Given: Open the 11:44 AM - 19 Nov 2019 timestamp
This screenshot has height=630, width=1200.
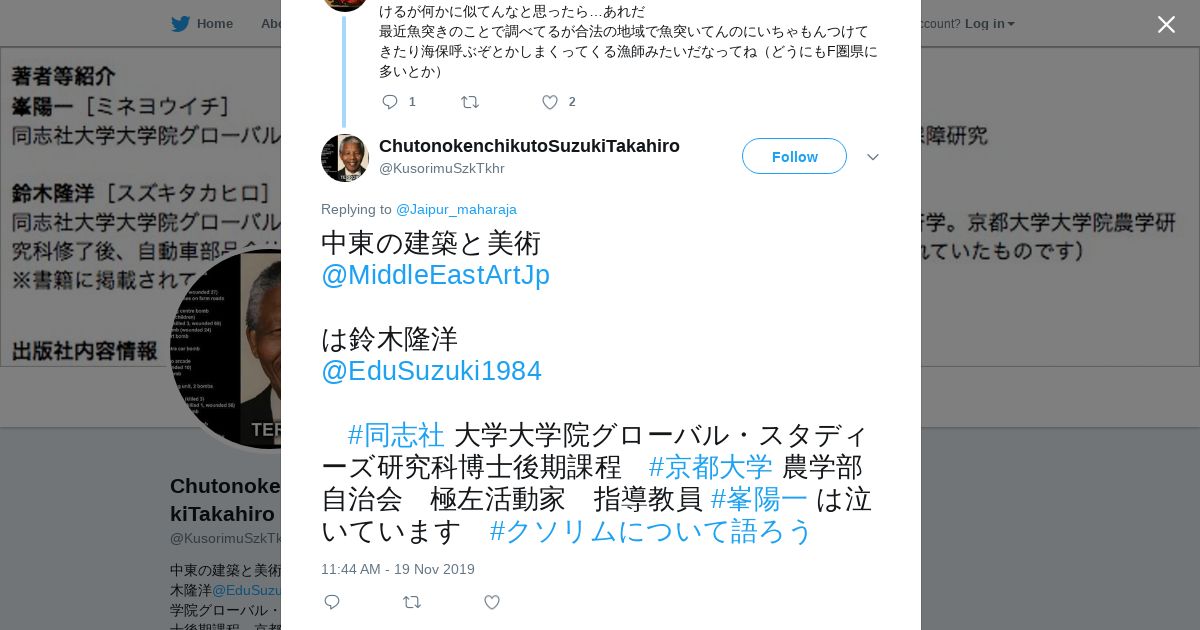Looking at the screenshot, I should click(398, 569).
